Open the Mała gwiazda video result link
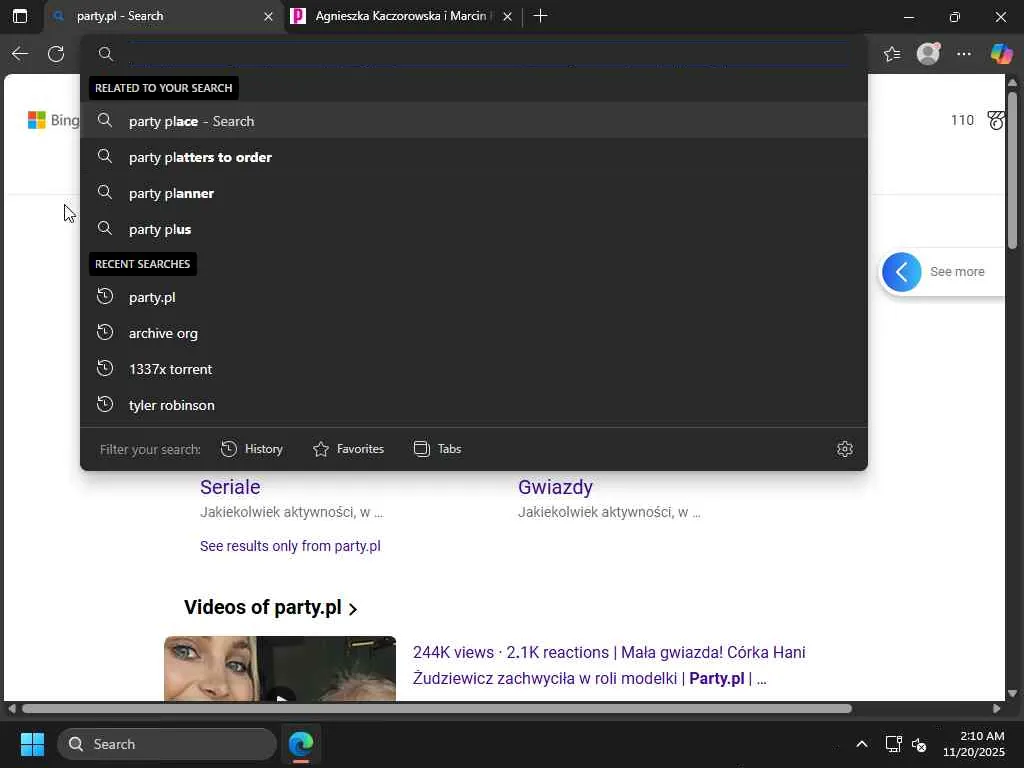The width and height of the screenshot is (1024, 768). tap(609, 665)
